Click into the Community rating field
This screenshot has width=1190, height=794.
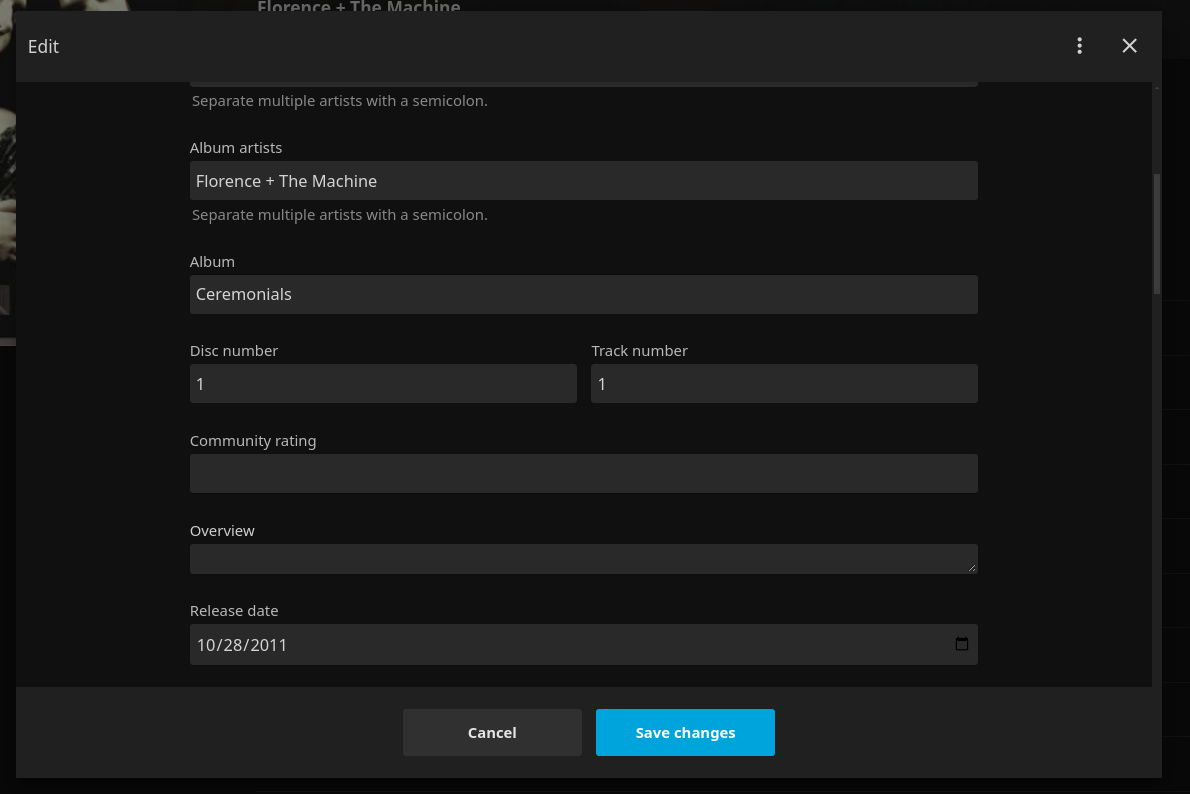(583, 474)
